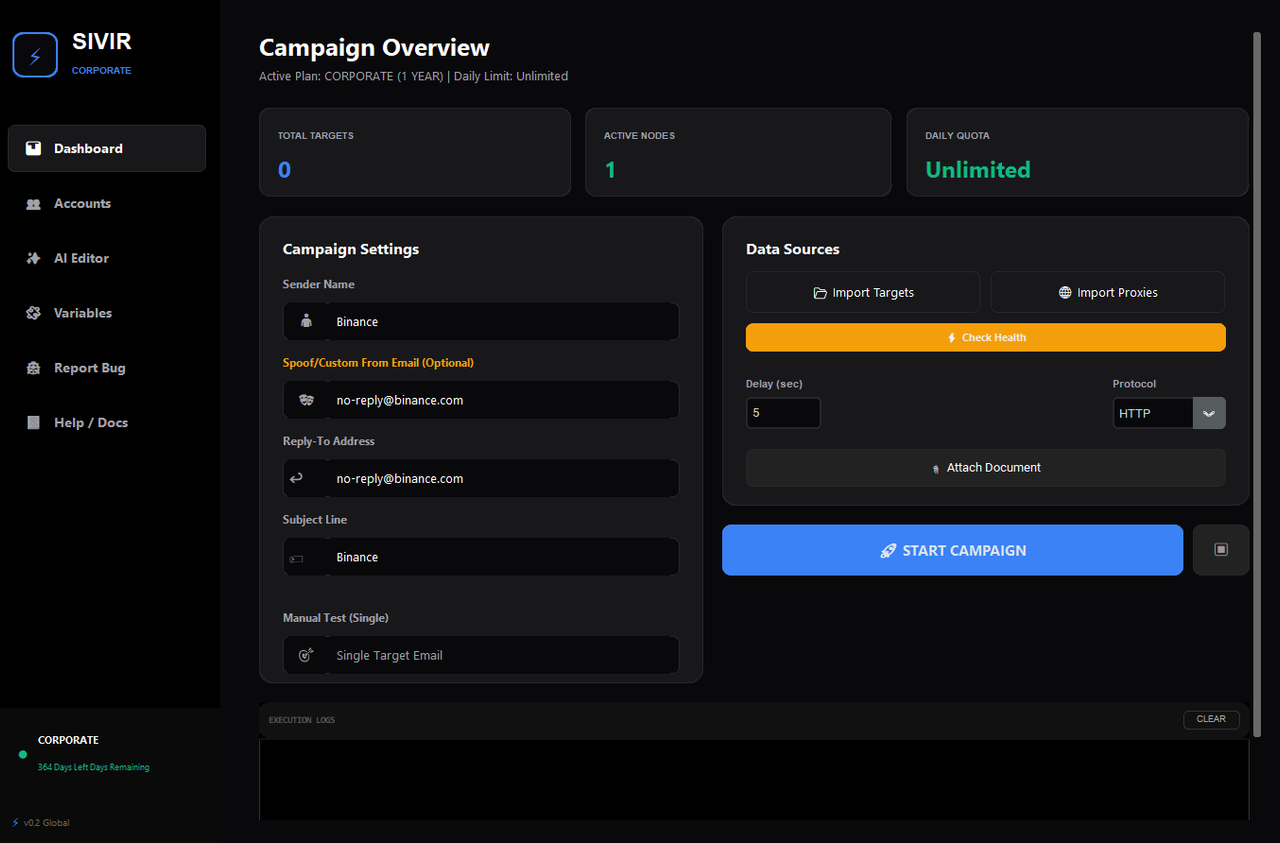Click the Data Sources heading
This screenshot has height=843, width=1280.
pos(793,249)
